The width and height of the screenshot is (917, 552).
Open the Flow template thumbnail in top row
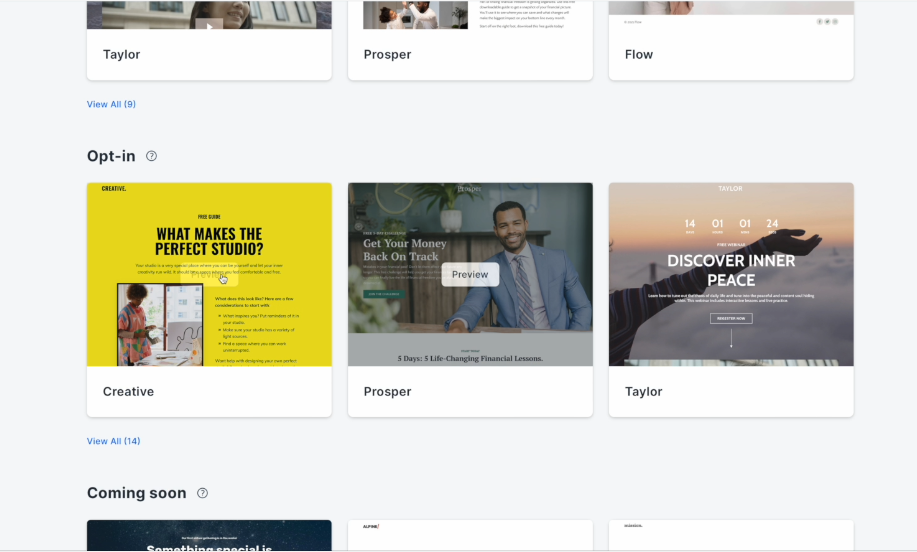731,14
